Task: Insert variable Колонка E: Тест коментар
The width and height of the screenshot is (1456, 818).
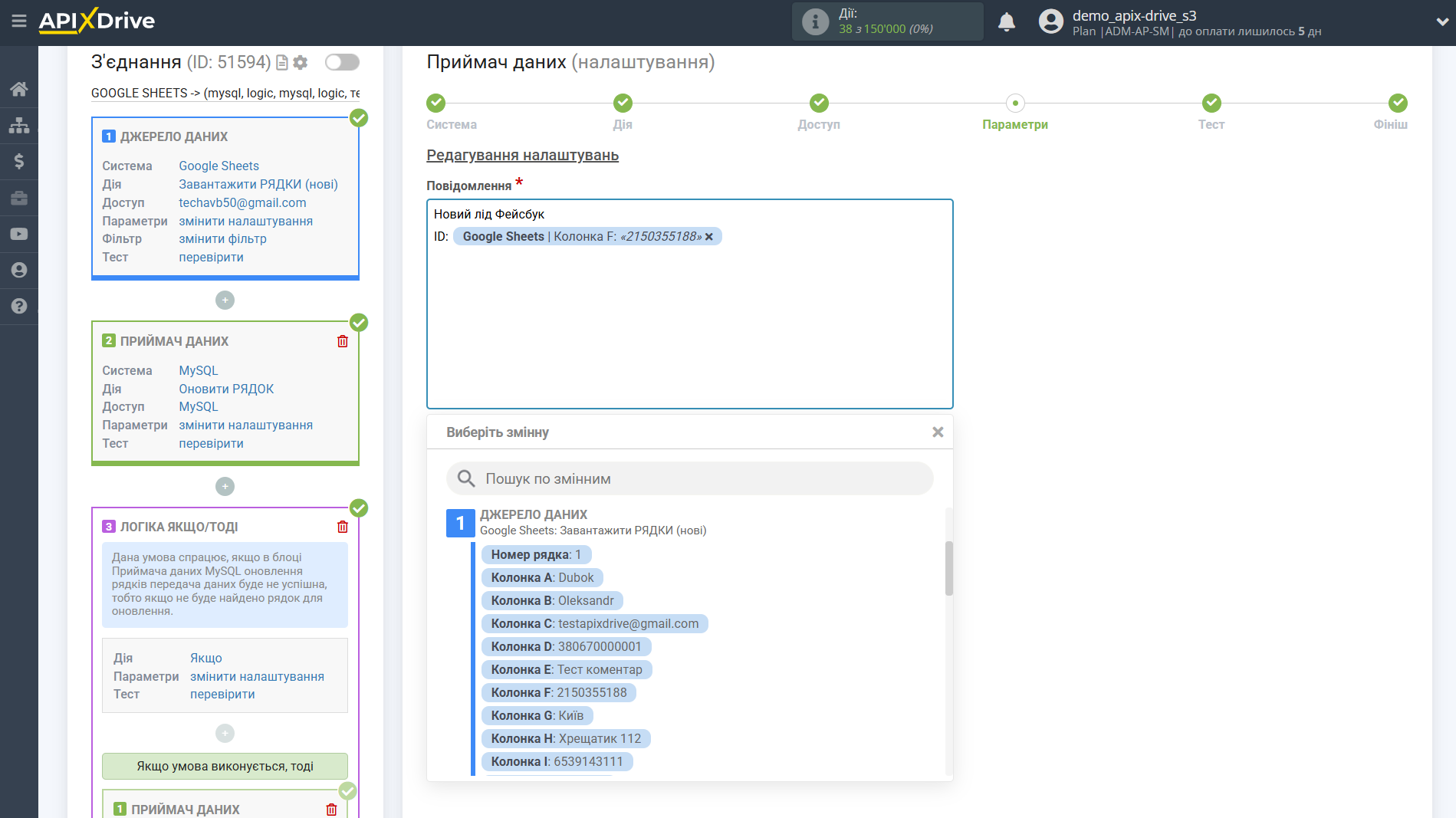Action: 567,669
